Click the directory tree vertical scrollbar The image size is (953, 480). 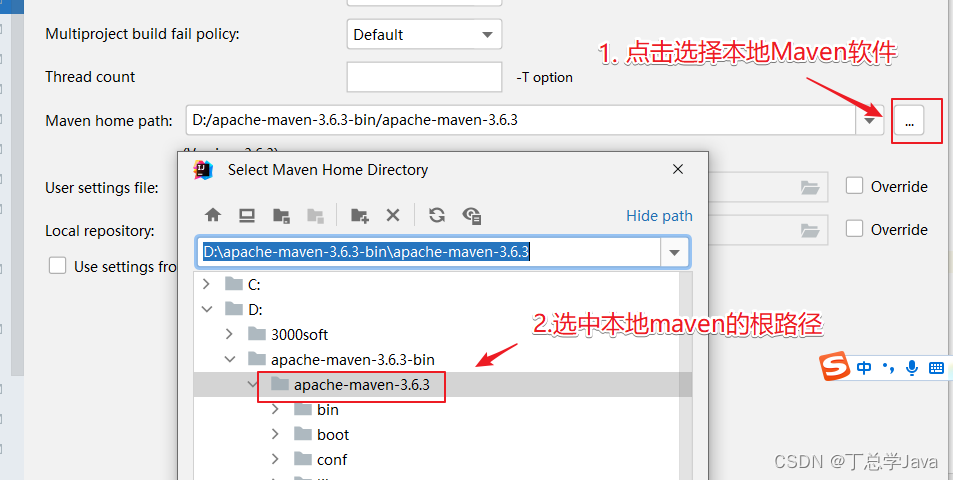(686, 375)
